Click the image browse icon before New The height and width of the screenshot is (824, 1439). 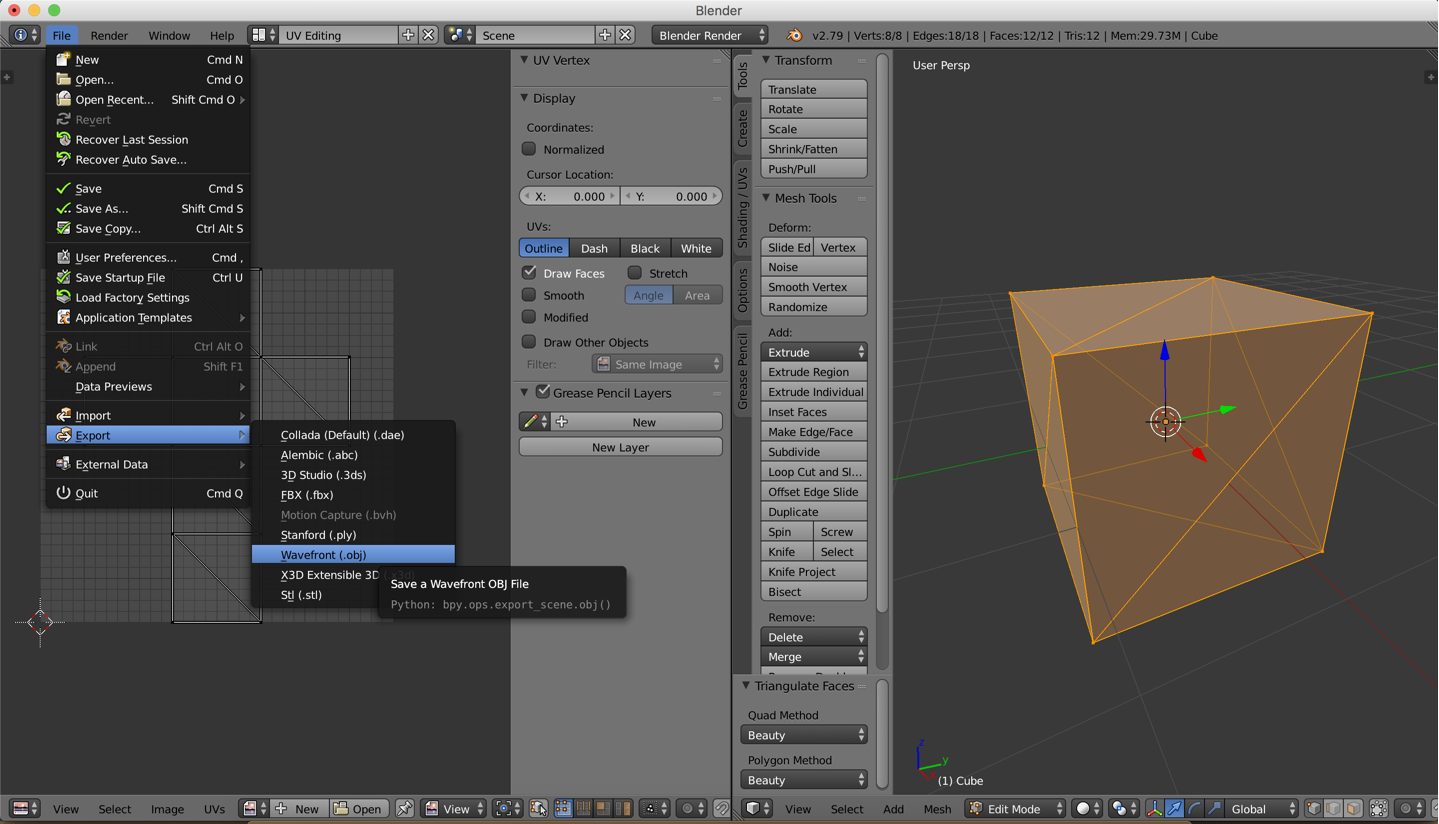(256, 808)
